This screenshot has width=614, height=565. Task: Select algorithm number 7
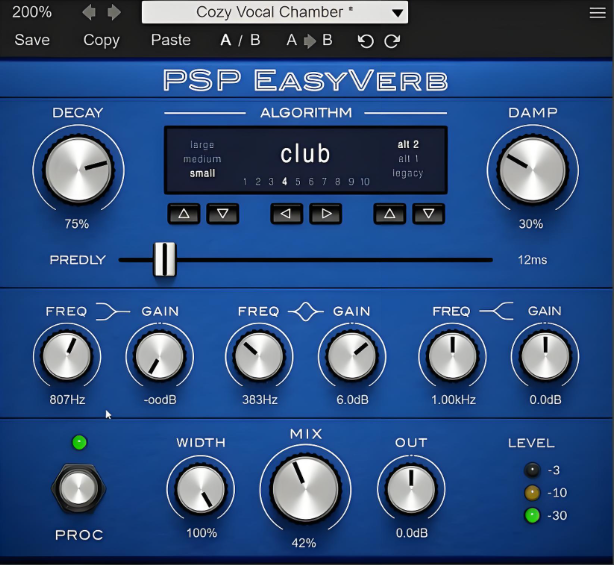coord(324,182)
